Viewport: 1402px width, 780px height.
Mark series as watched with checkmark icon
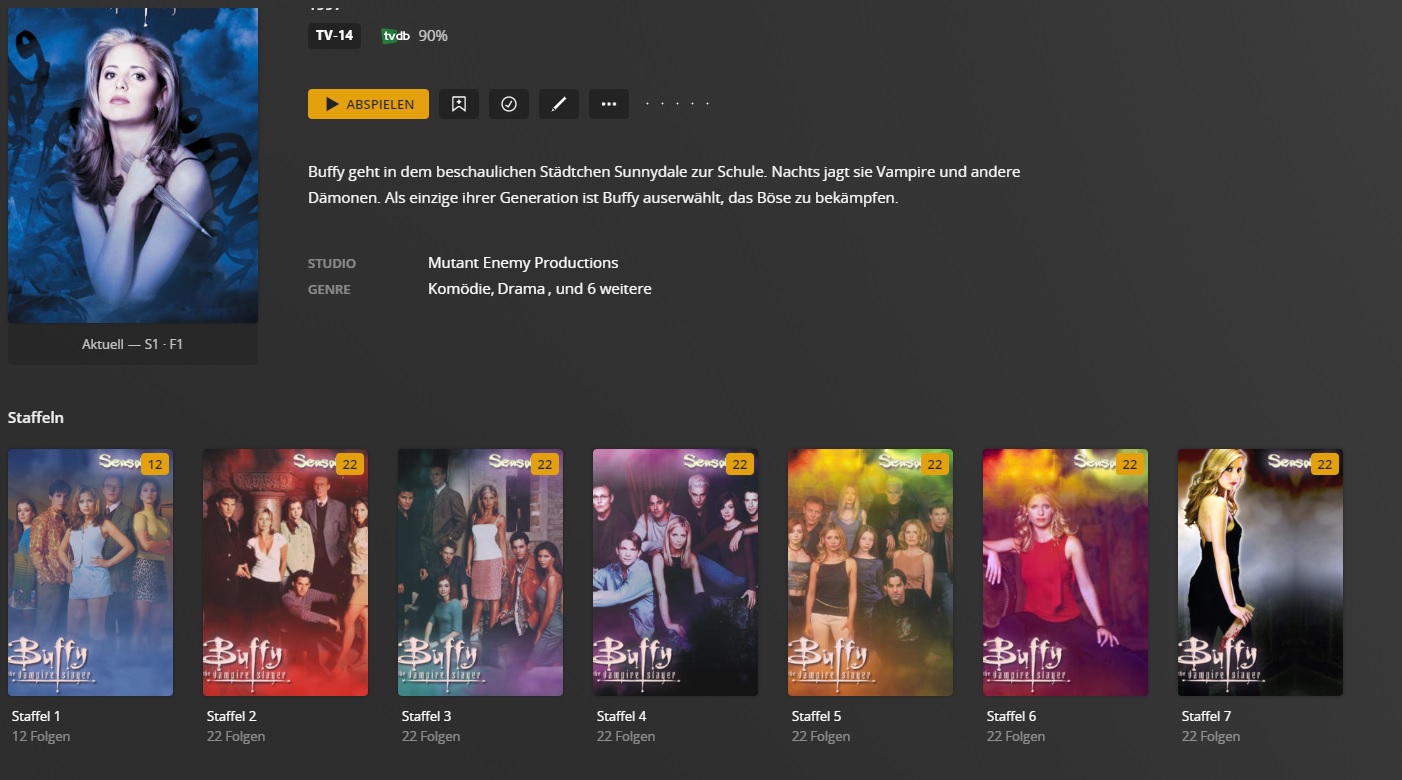509,104
